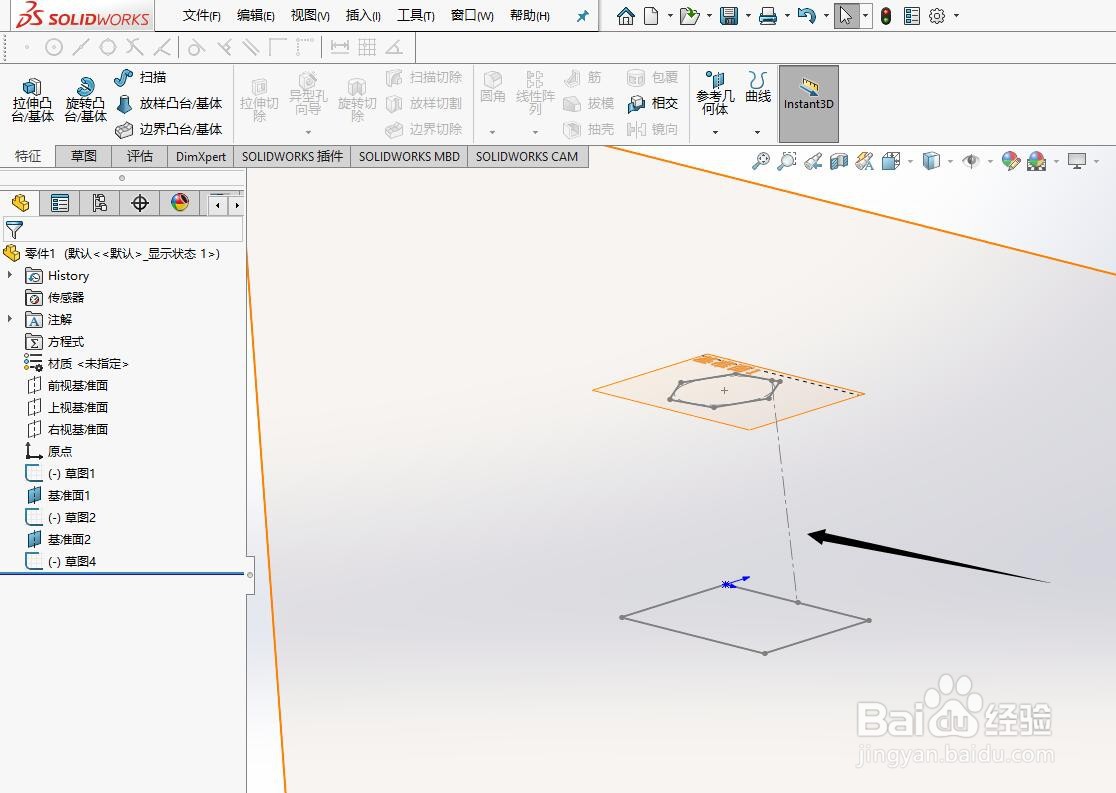Viewport: 1116px width, 793px height.
Task: Open dropdown arrow under 曲线
Action: coord(757,132)
